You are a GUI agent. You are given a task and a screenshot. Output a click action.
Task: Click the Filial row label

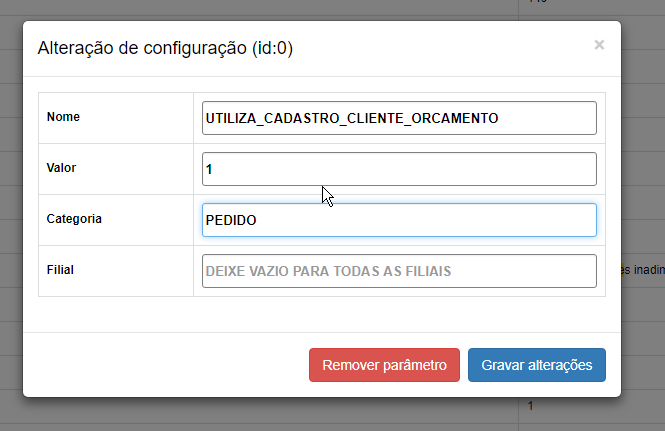click(60, 269)
